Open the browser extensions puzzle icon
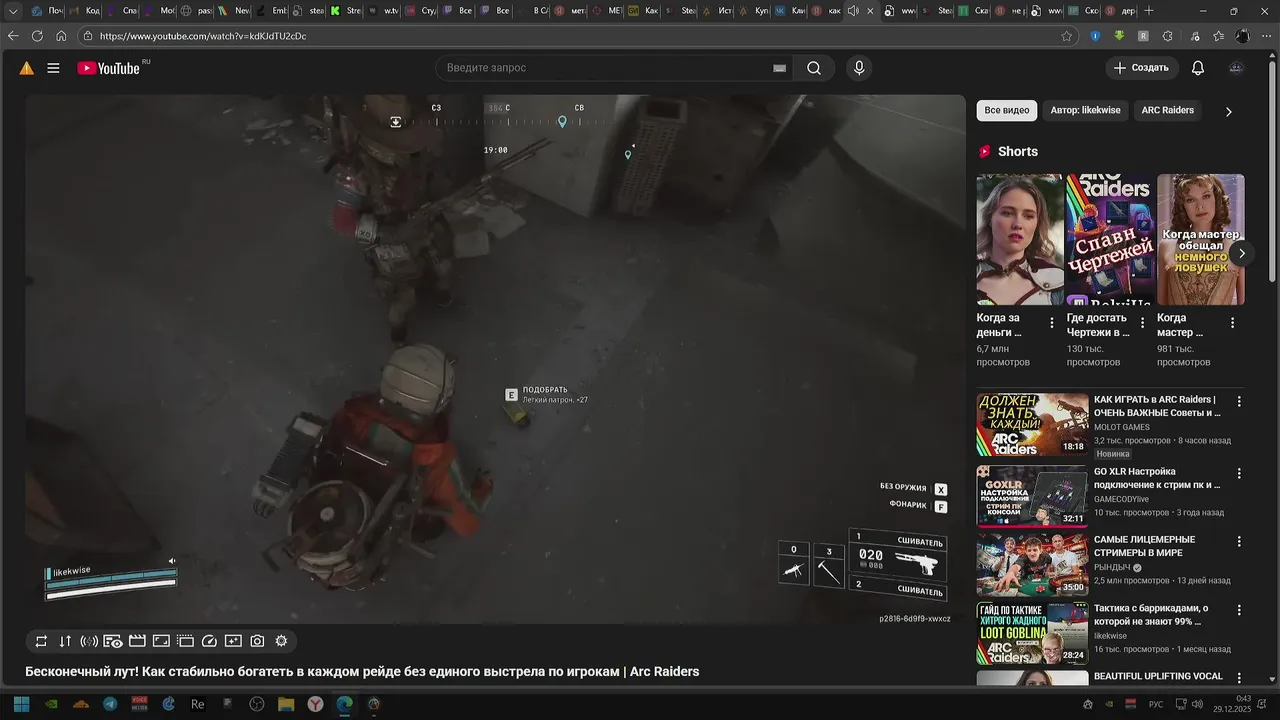 1167,36
